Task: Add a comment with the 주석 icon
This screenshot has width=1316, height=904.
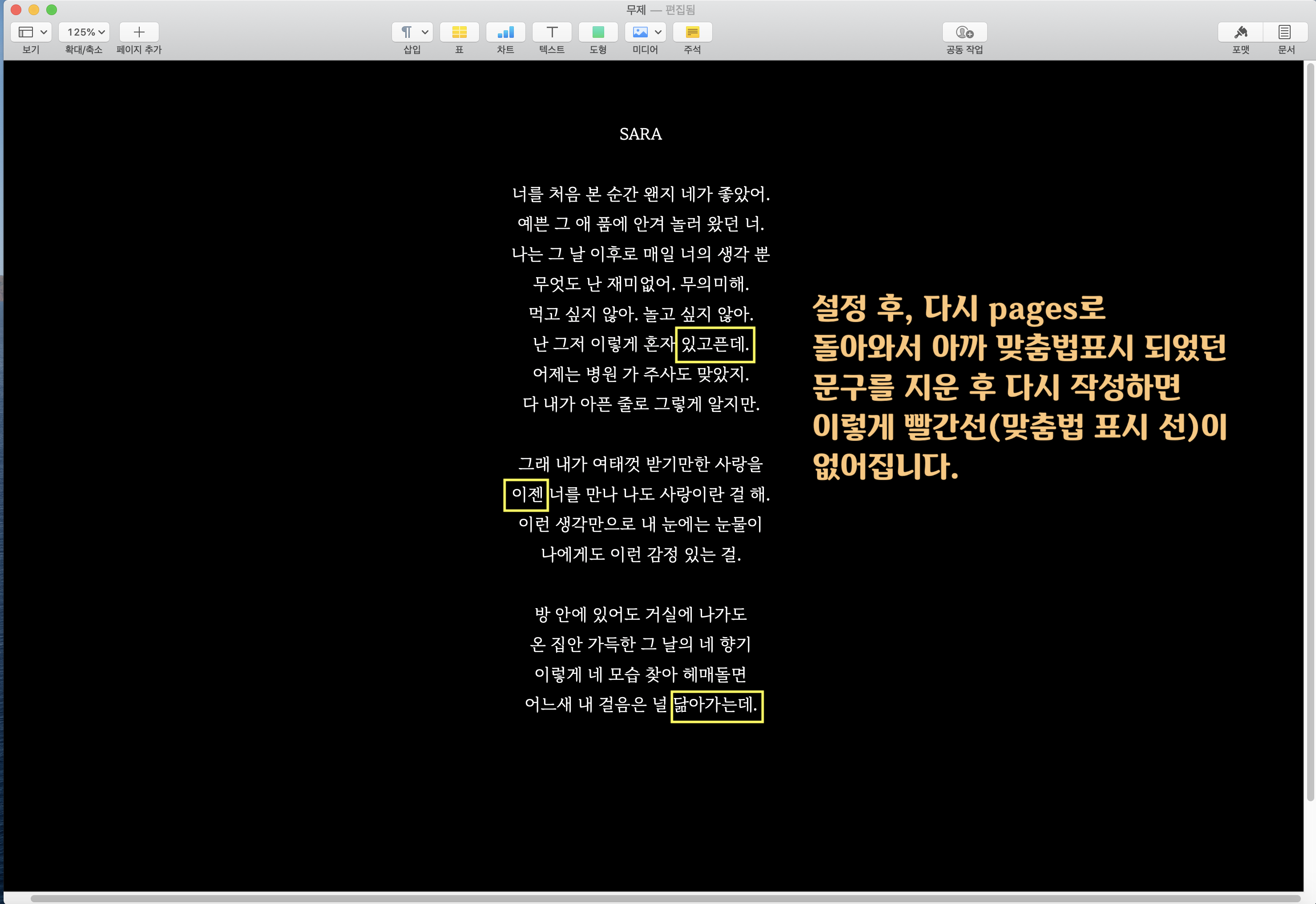Action: click(x=692, y=32)
